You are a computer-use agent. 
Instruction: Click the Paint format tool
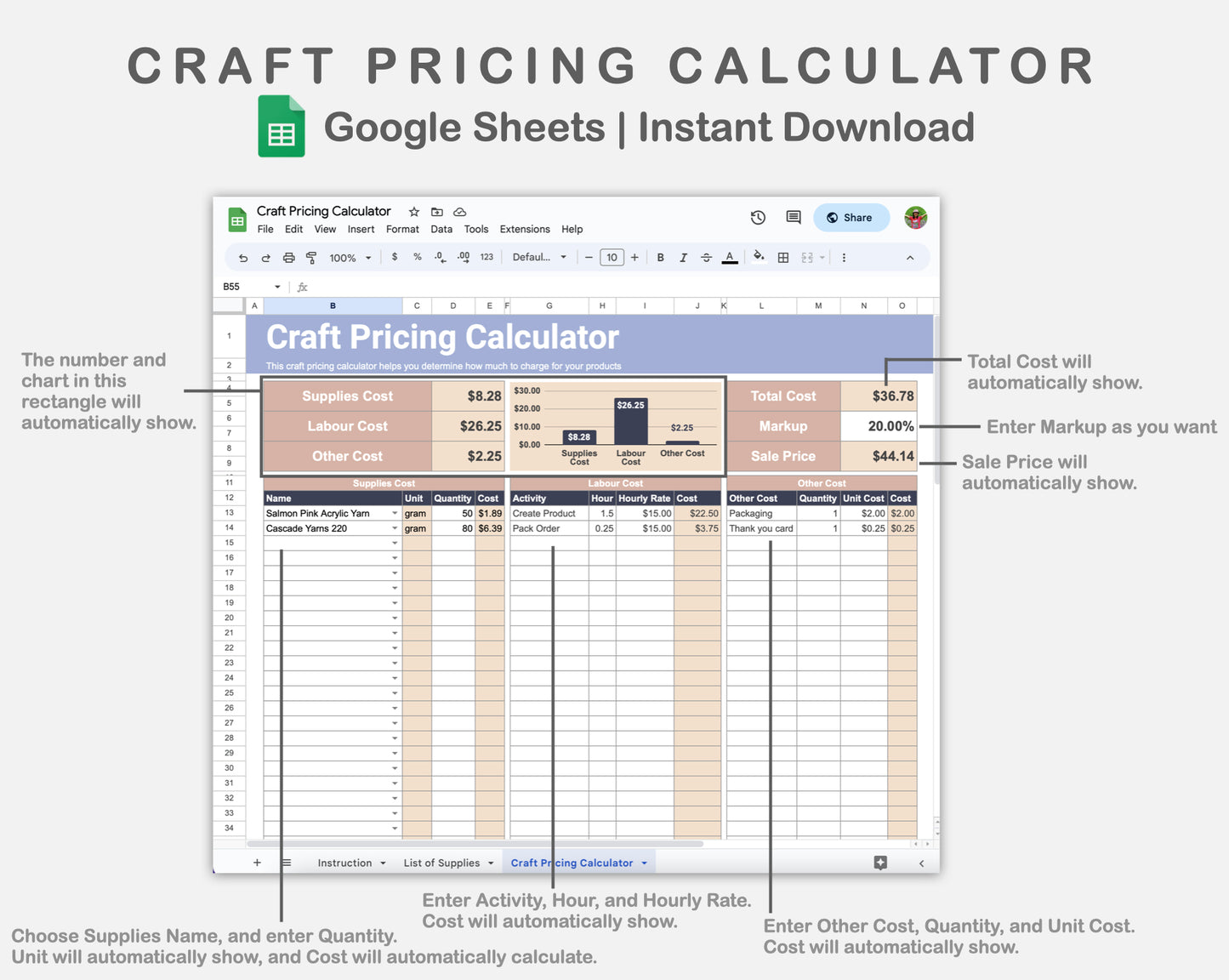coord(311,257)
